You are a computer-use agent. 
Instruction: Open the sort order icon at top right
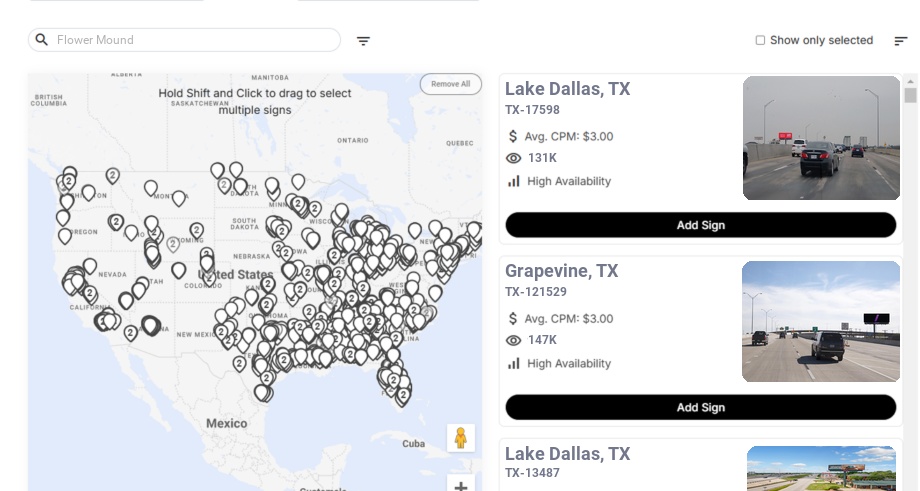click(900, 41)
